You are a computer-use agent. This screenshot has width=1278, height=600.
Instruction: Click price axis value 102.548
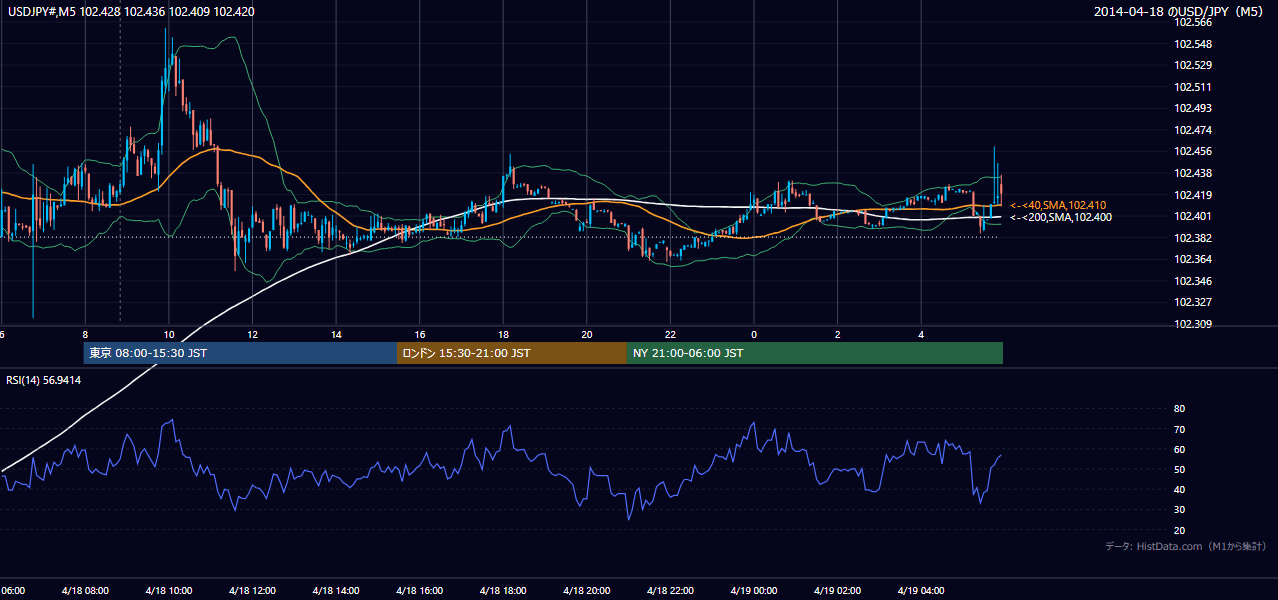click(1192, 44)
